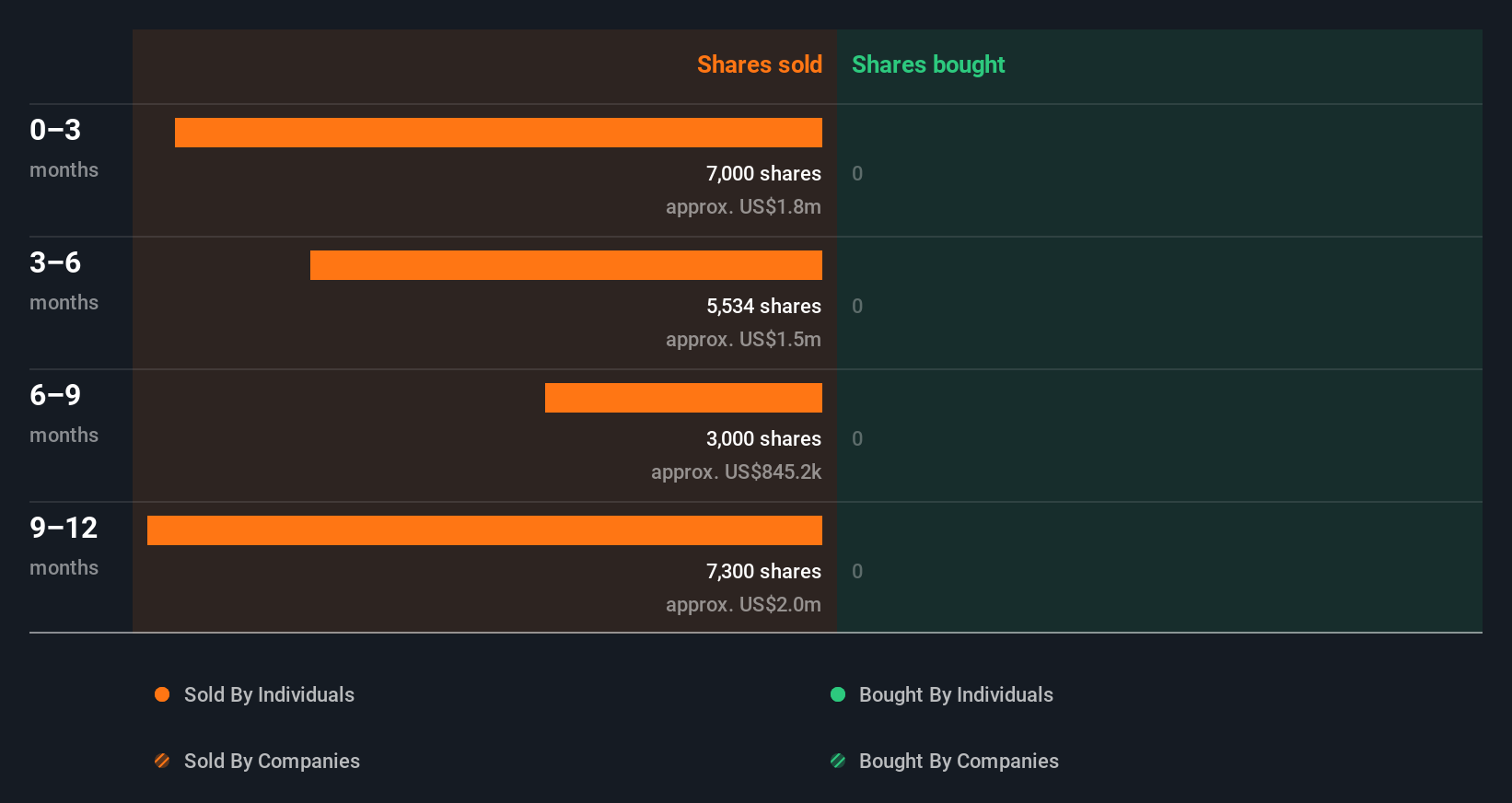This screenshot has width=1512, height=803.
Task: Click the 0–3 months orange bar
Action: [x=498, y=133]
